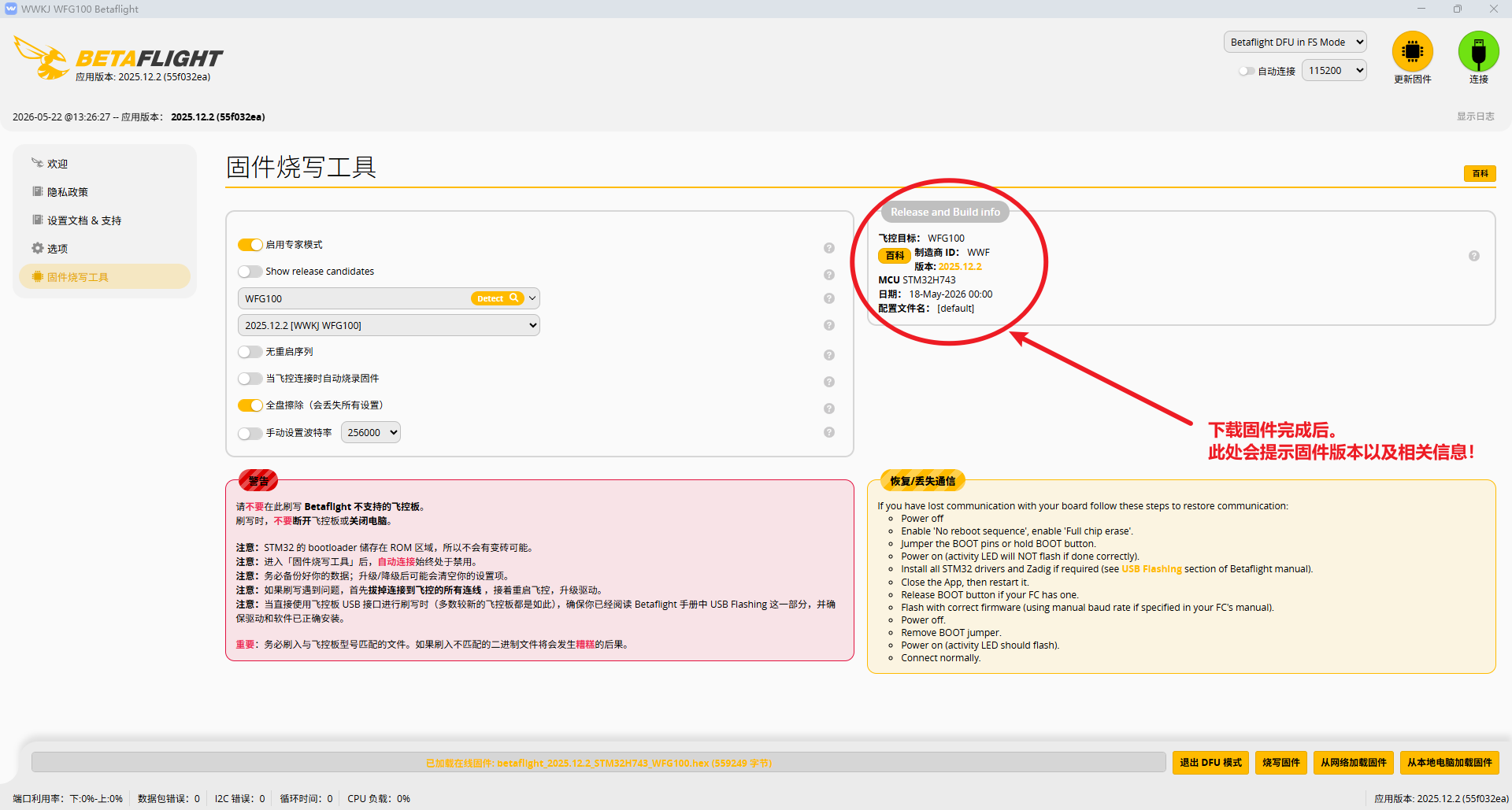Click 退出 DFU 模式 button

(1210, 763)
